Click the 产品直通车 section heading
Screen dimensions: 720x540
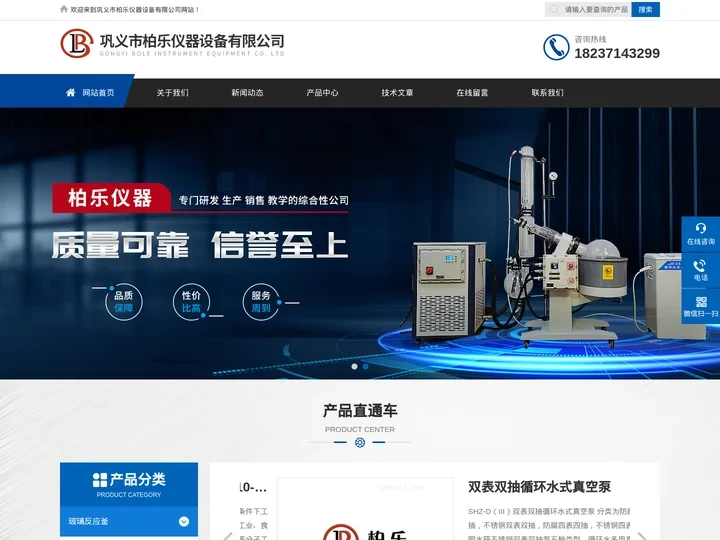[360, 411]
